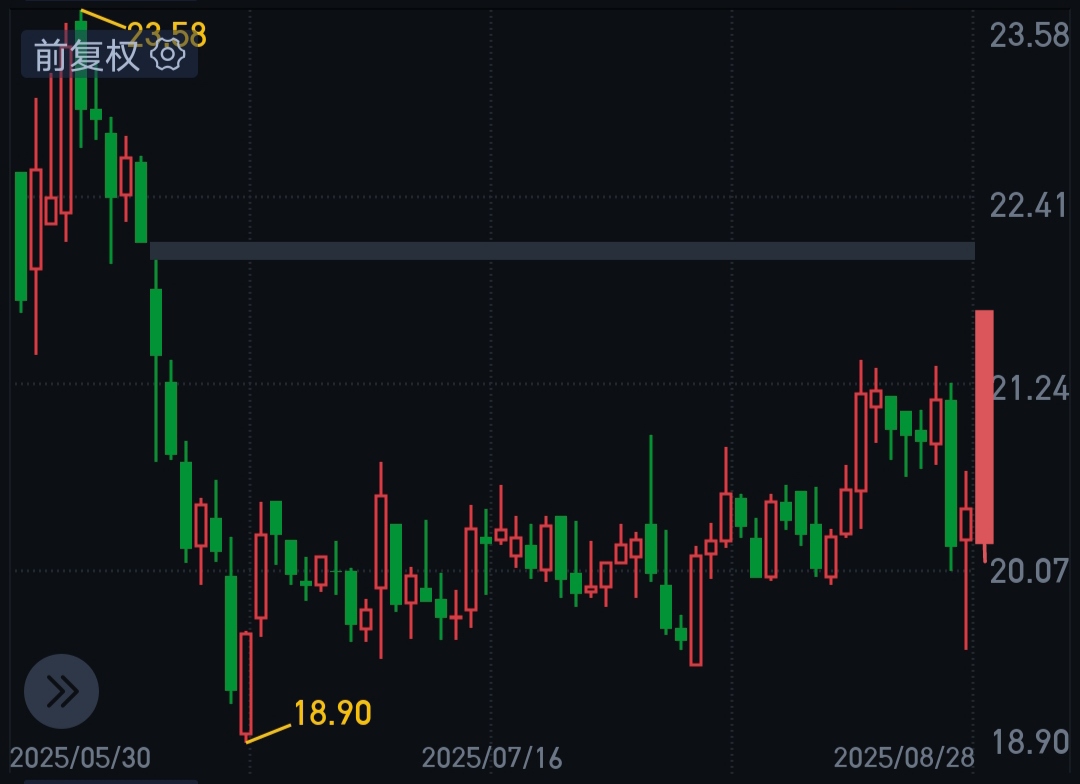Click the 23.58 price axis label
The height and width of the screenshot is (784, 1080).
click(x=1029, y=35)
